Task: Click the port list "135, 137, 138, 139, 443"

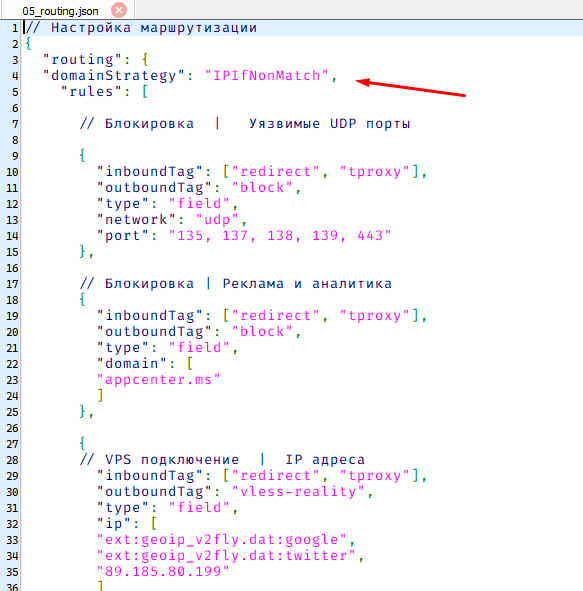Action: (280, 236)
